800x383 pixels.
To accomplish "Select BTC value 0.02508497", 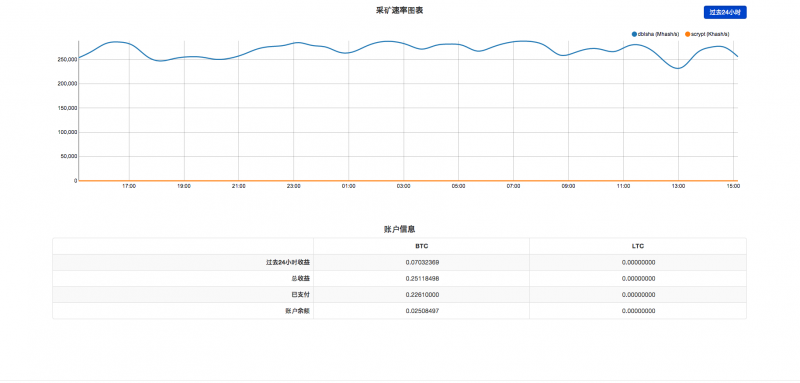I will click(x=422, y=311).
